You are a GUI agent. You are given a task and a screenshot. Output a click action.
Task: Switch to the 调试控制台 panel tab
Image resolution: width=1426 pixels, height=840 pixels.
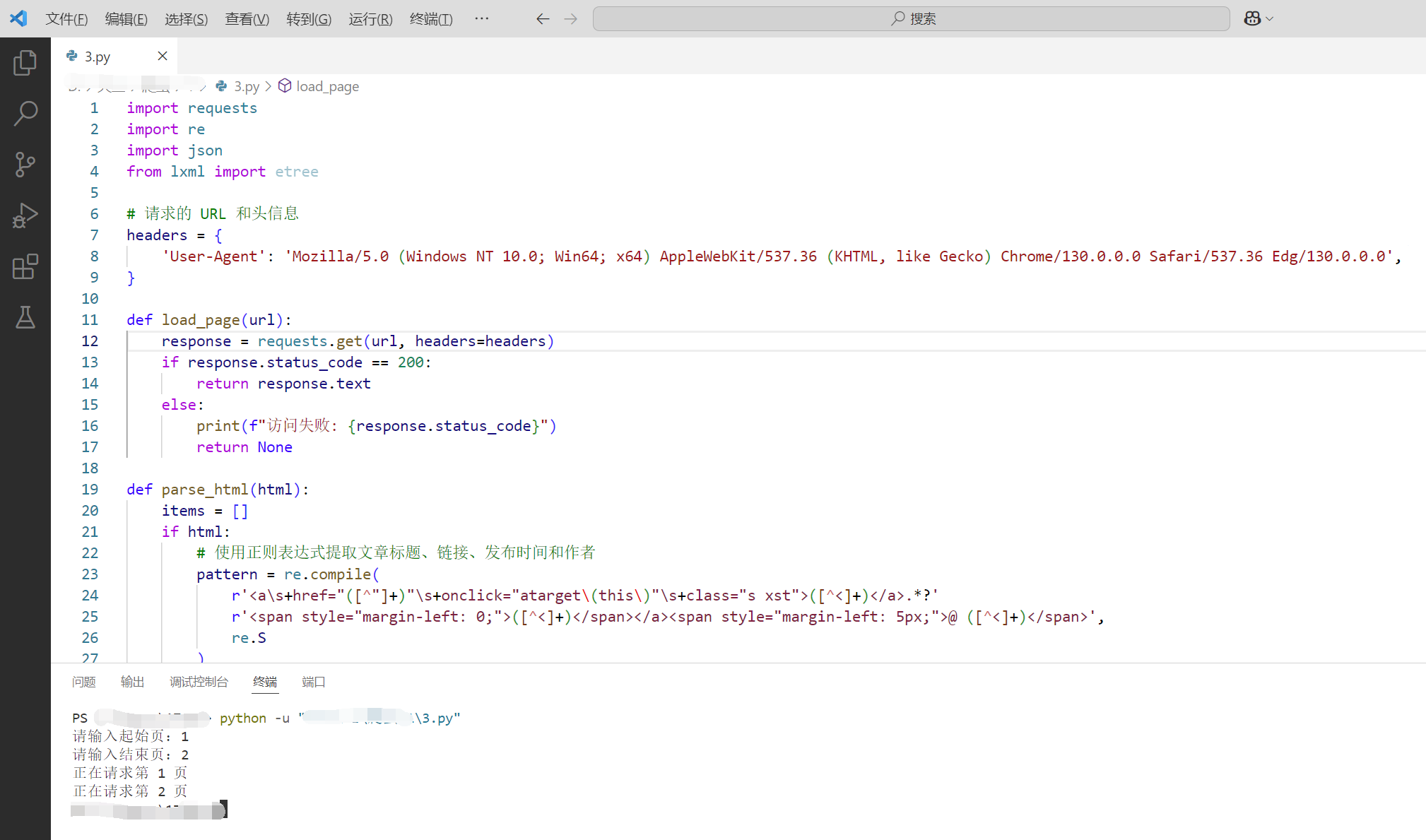(199, 682)
